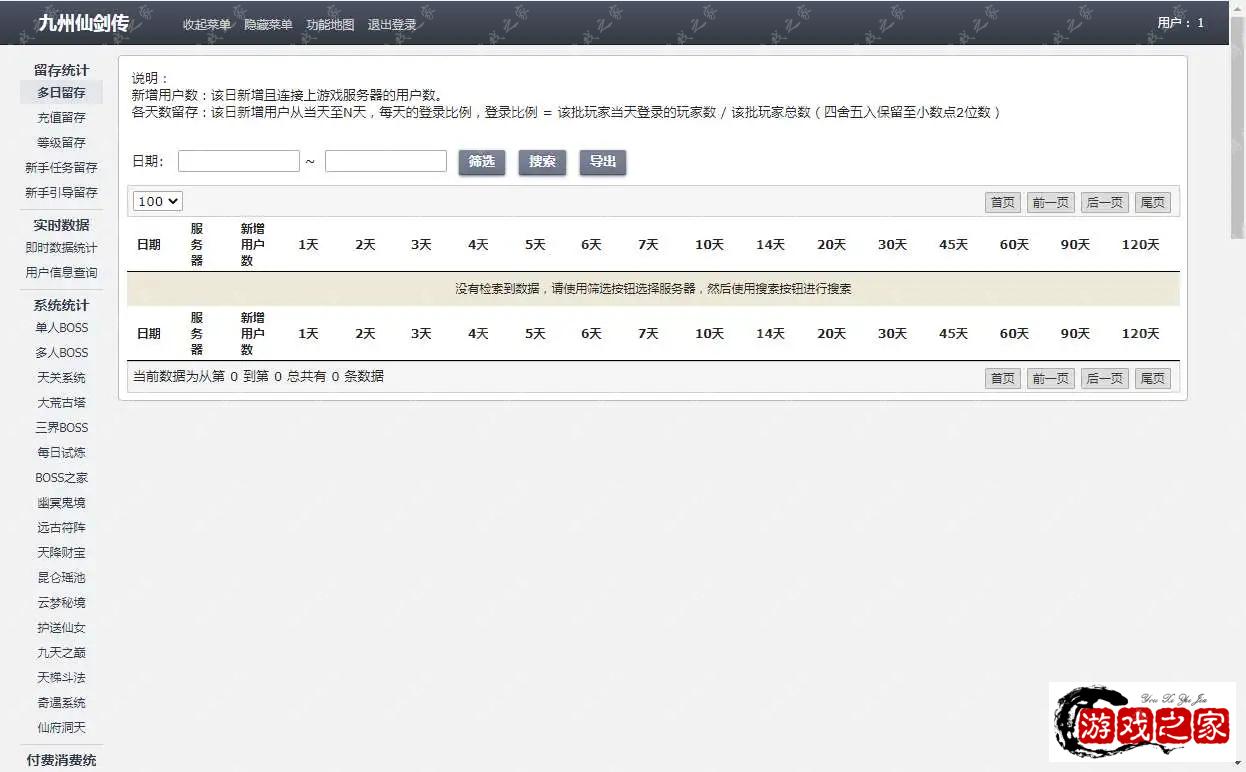Click the 游戏之家 logo image
Screen dimensions: 1246x772
point(1142,722)
